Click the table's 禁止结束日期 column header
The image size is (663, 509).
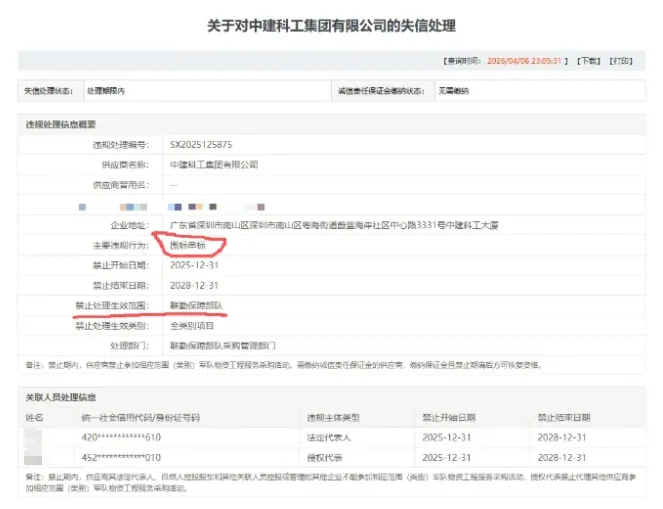[564, 418]
